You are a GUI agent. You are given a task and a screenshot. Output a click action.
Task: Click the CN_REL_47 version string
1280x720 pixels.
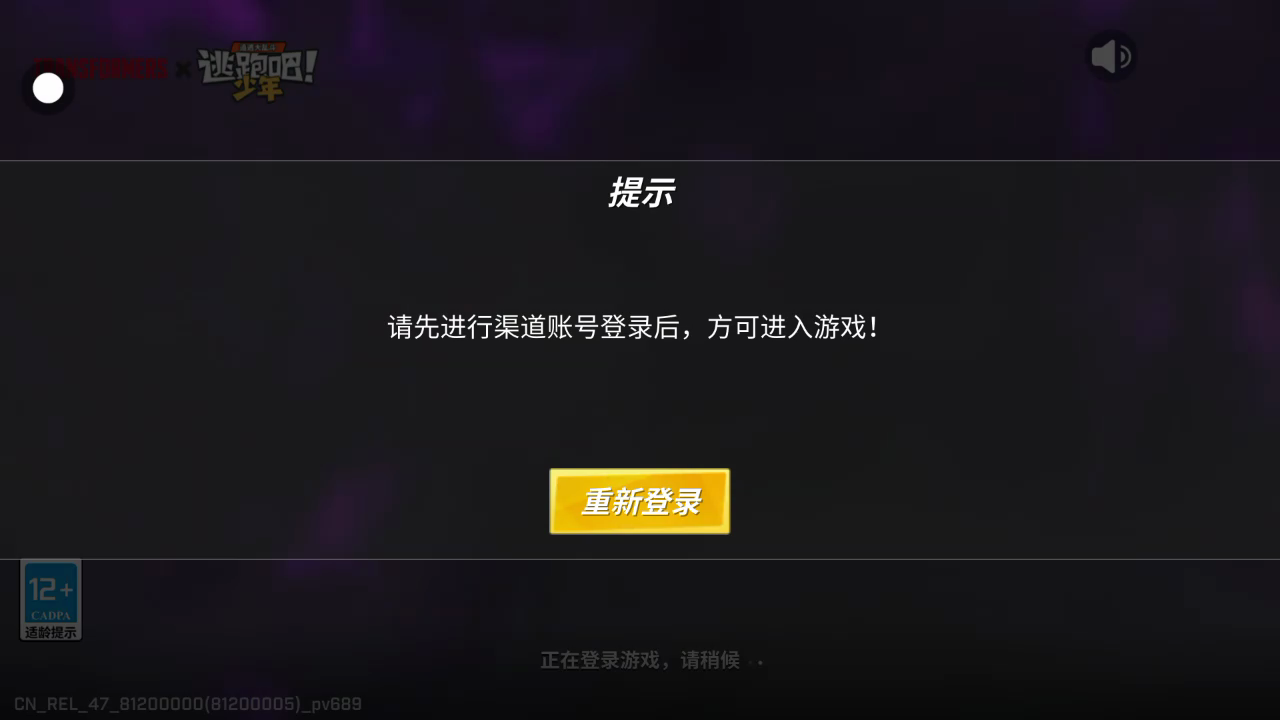coord(188,704)
